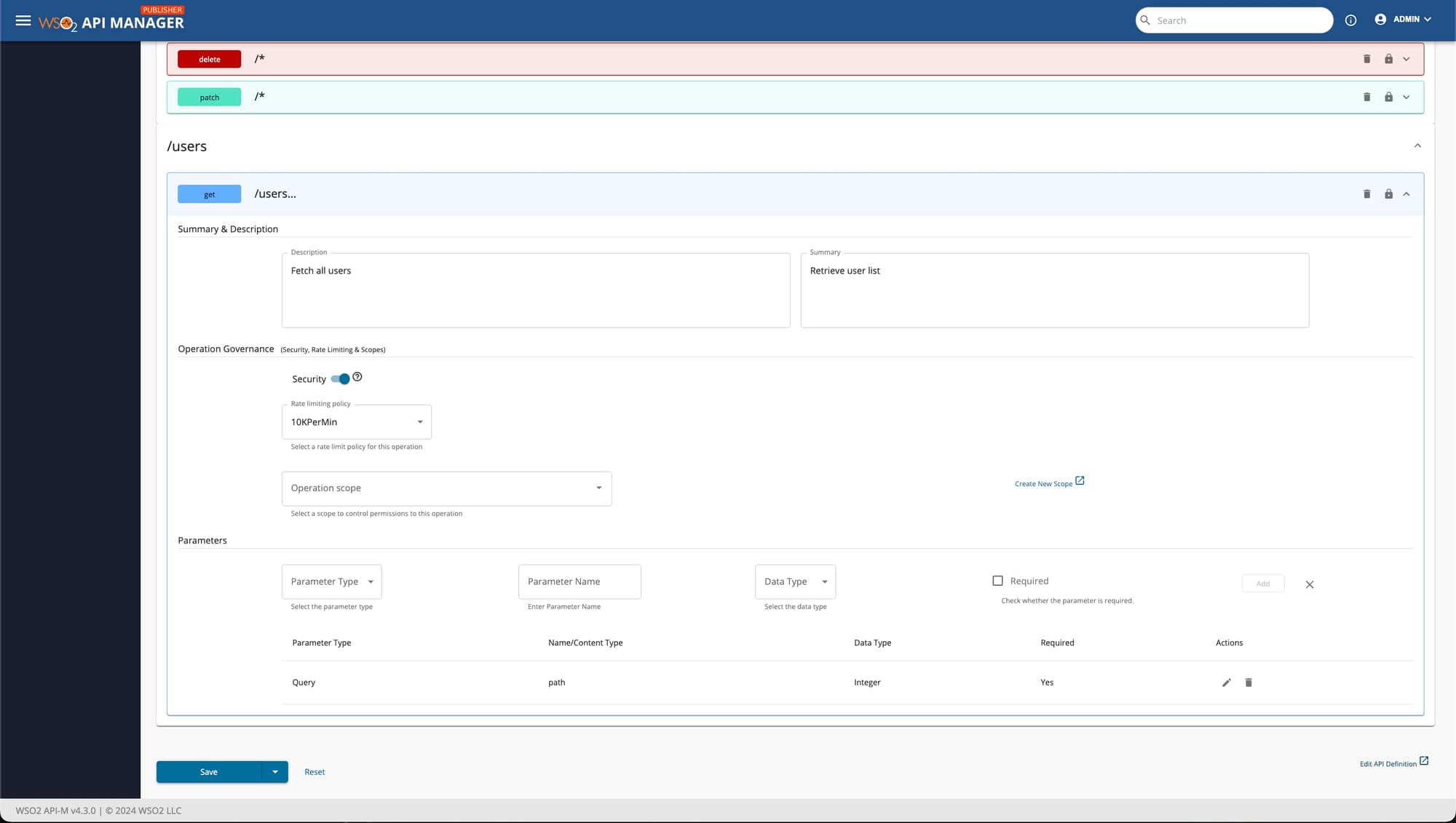Click the admin user avatar icon
The image size is (1456, 823).
(x=1380, y=20)
